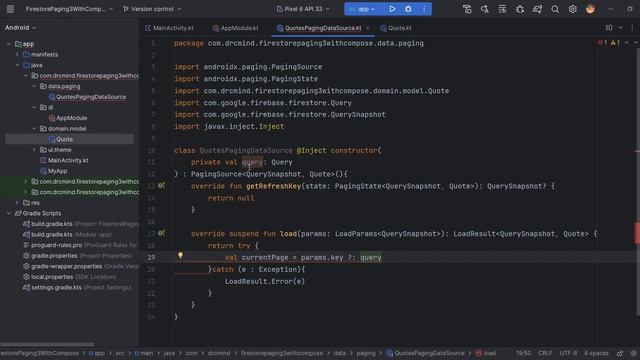The height and width of the screenshot is (360, 640).
Task: Collapse the Gradle Scripts node
Action: pos(9,213)
